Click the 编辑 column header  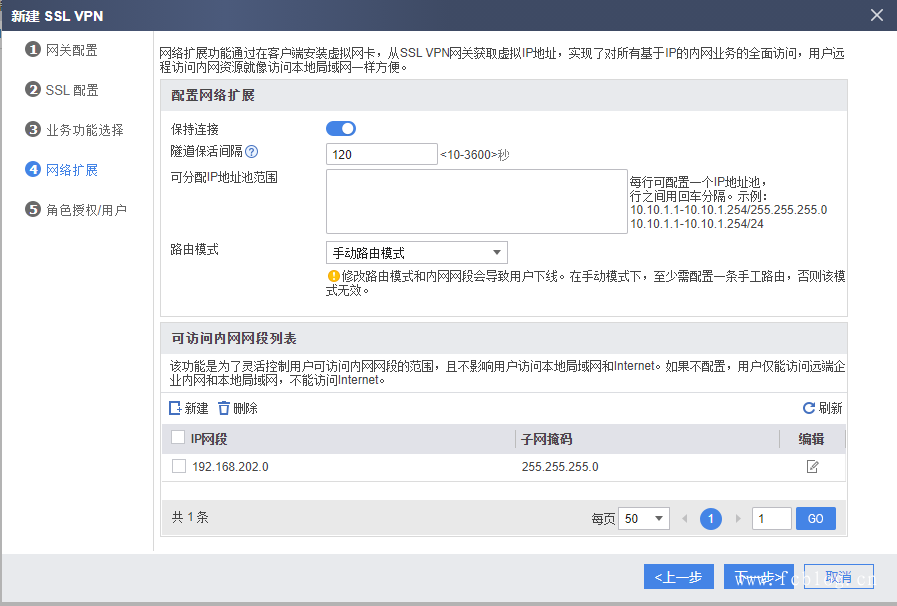point(811,439)
